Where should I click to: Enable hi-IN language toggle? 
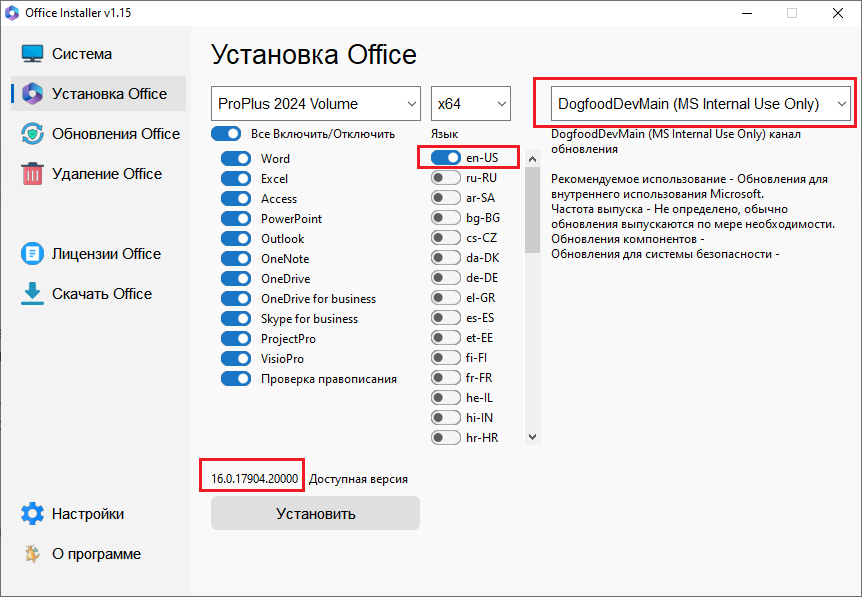tap(446, 417)
